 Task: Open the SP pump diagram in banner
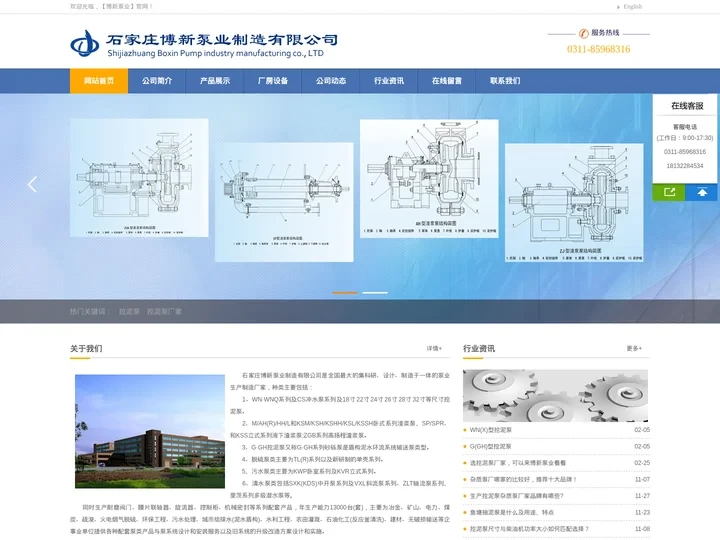[284, 202]
